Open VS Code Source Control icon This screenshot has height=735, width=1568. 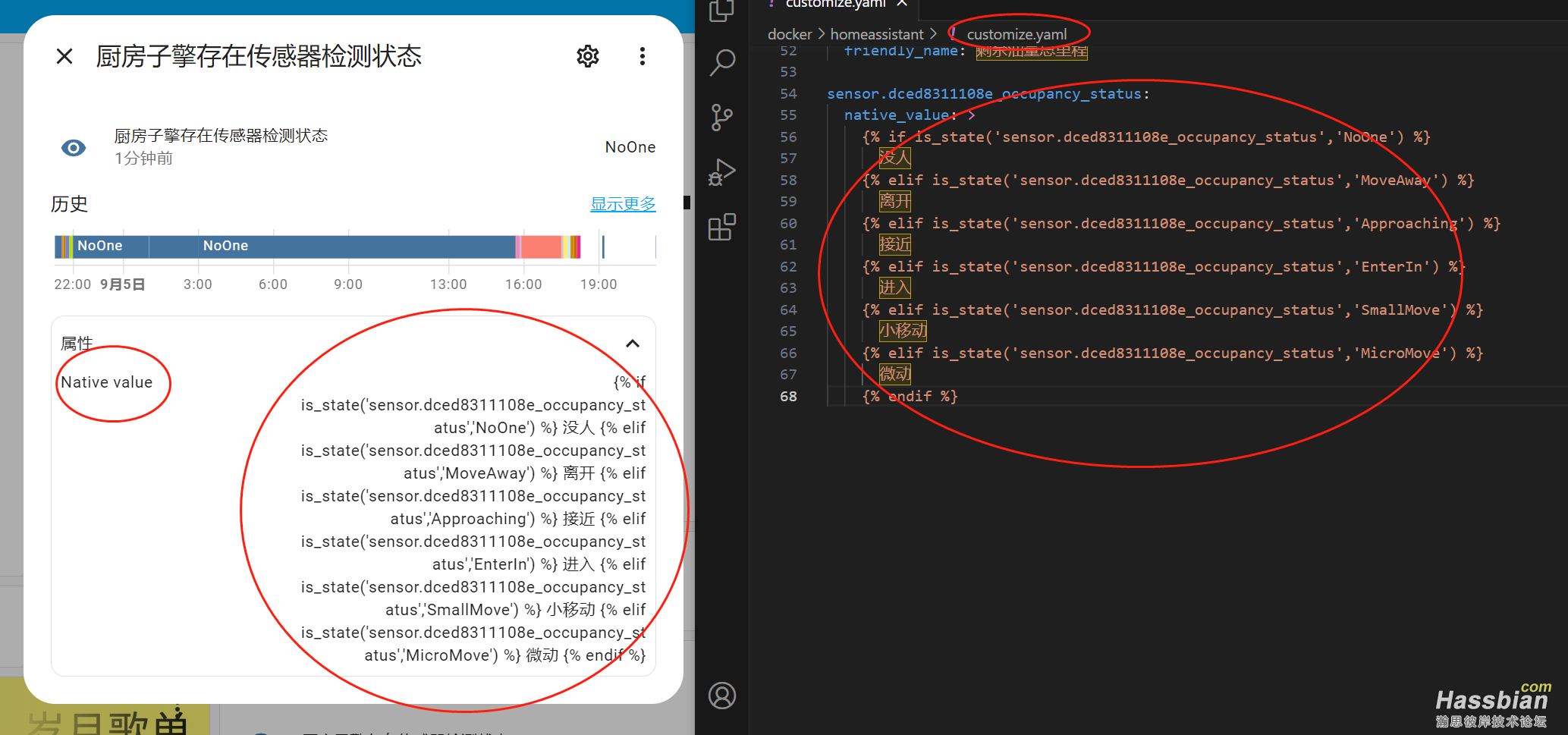tap(721, 117)
